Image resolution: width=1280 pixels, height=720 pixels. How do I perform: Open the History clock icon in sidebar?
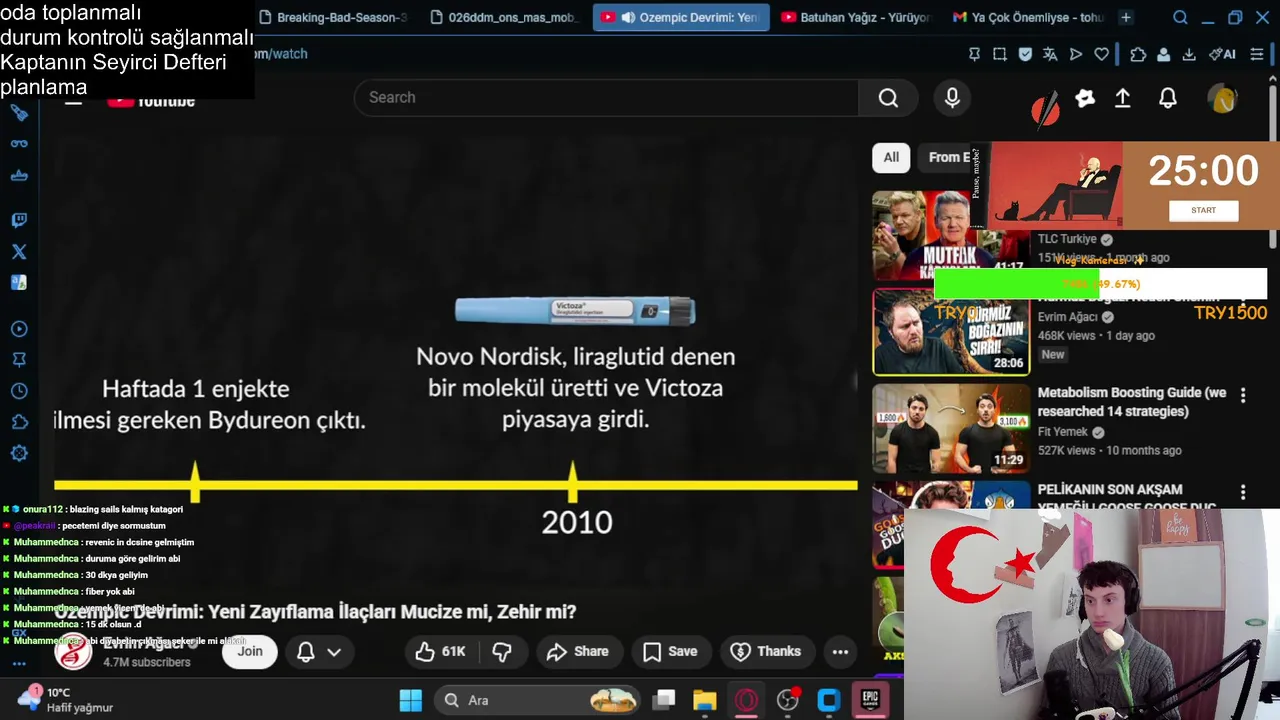(x=19, y=391)
